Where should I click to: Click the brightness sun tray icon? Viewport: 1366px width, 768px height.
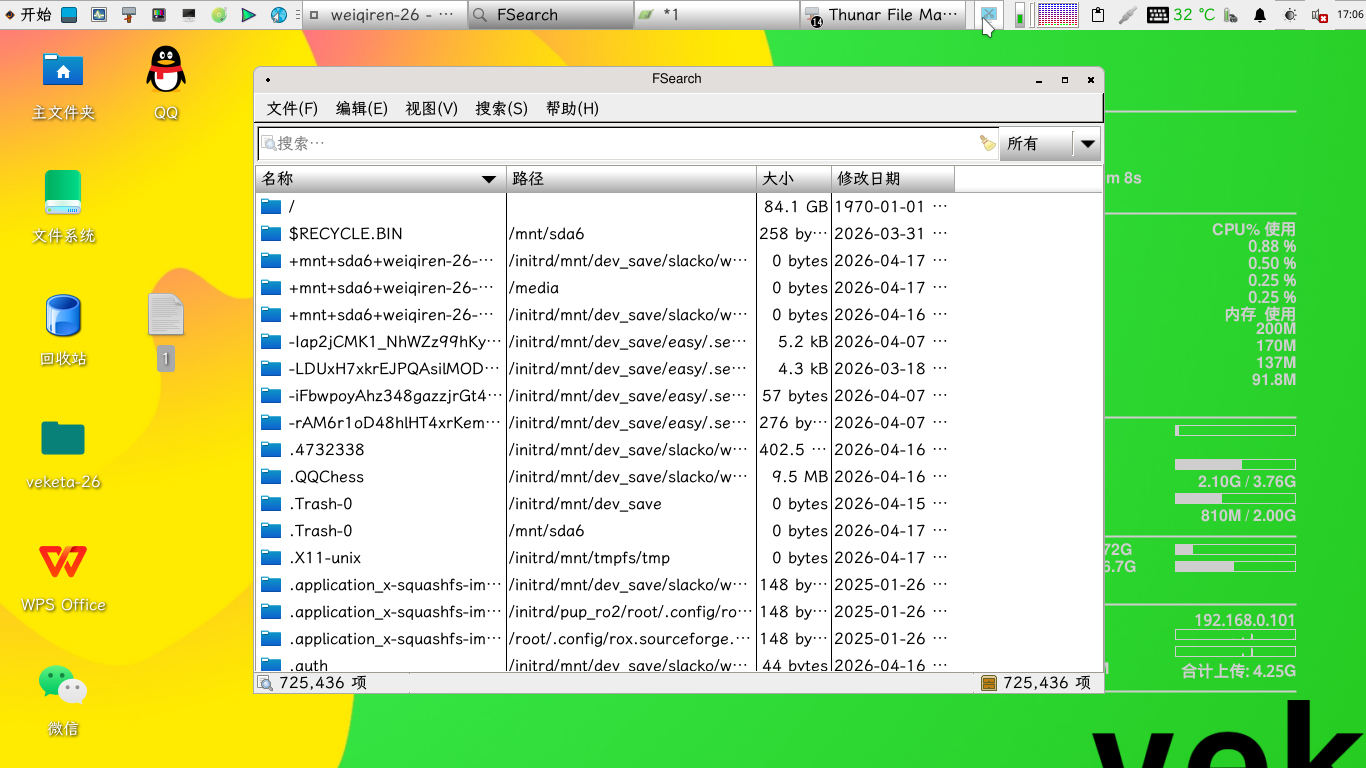(x=1290, y=15)
